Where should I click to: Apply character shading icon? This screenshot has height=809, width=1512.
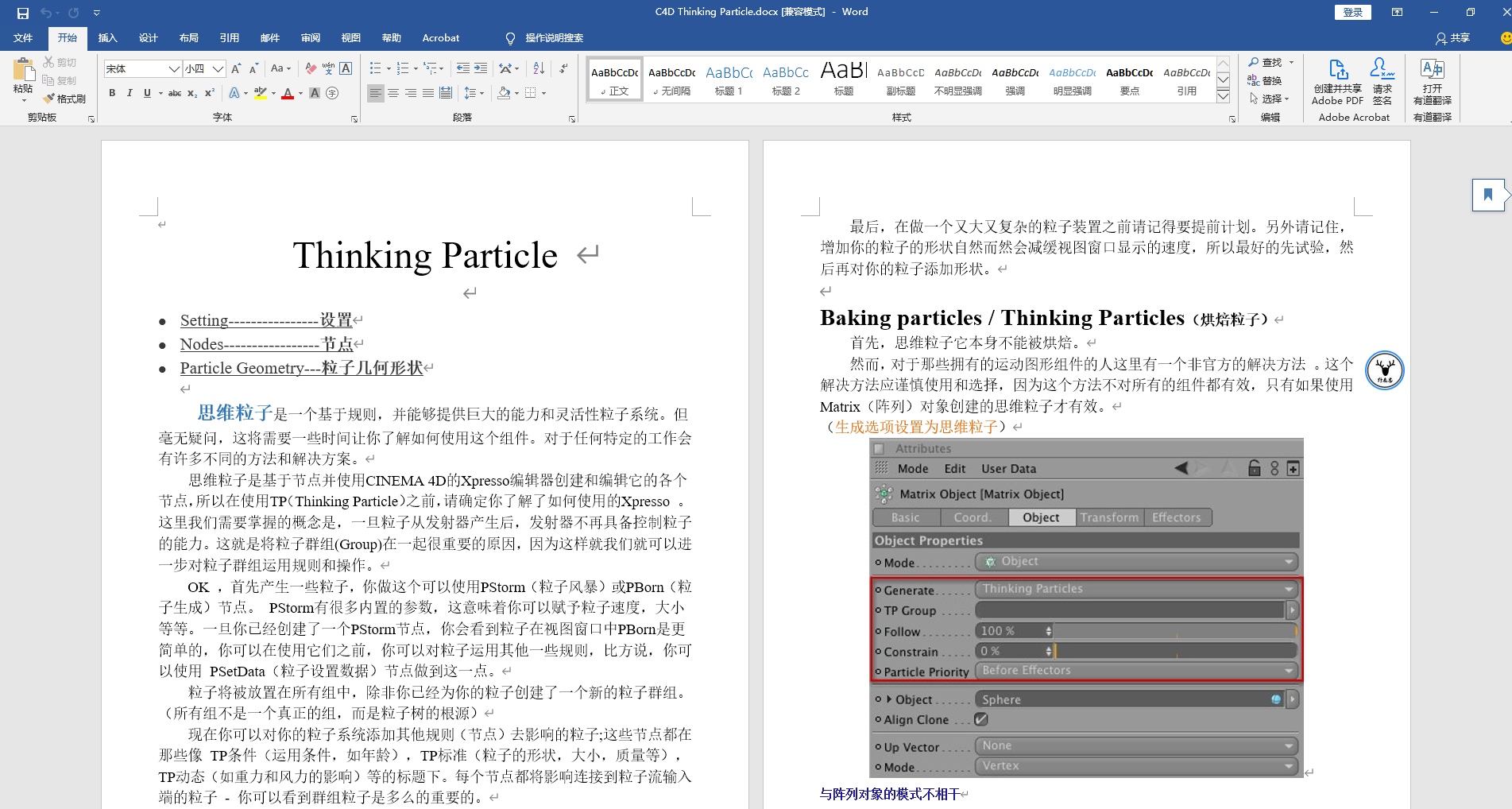point(315,93)
